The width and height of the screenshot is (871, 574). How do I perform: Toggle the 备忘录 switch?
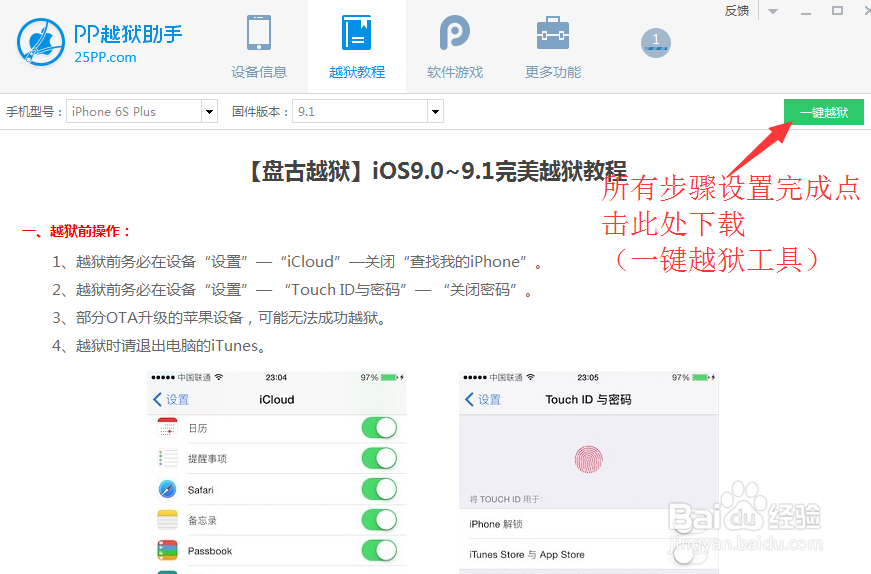pyautogui.click(x=379, y=520)
